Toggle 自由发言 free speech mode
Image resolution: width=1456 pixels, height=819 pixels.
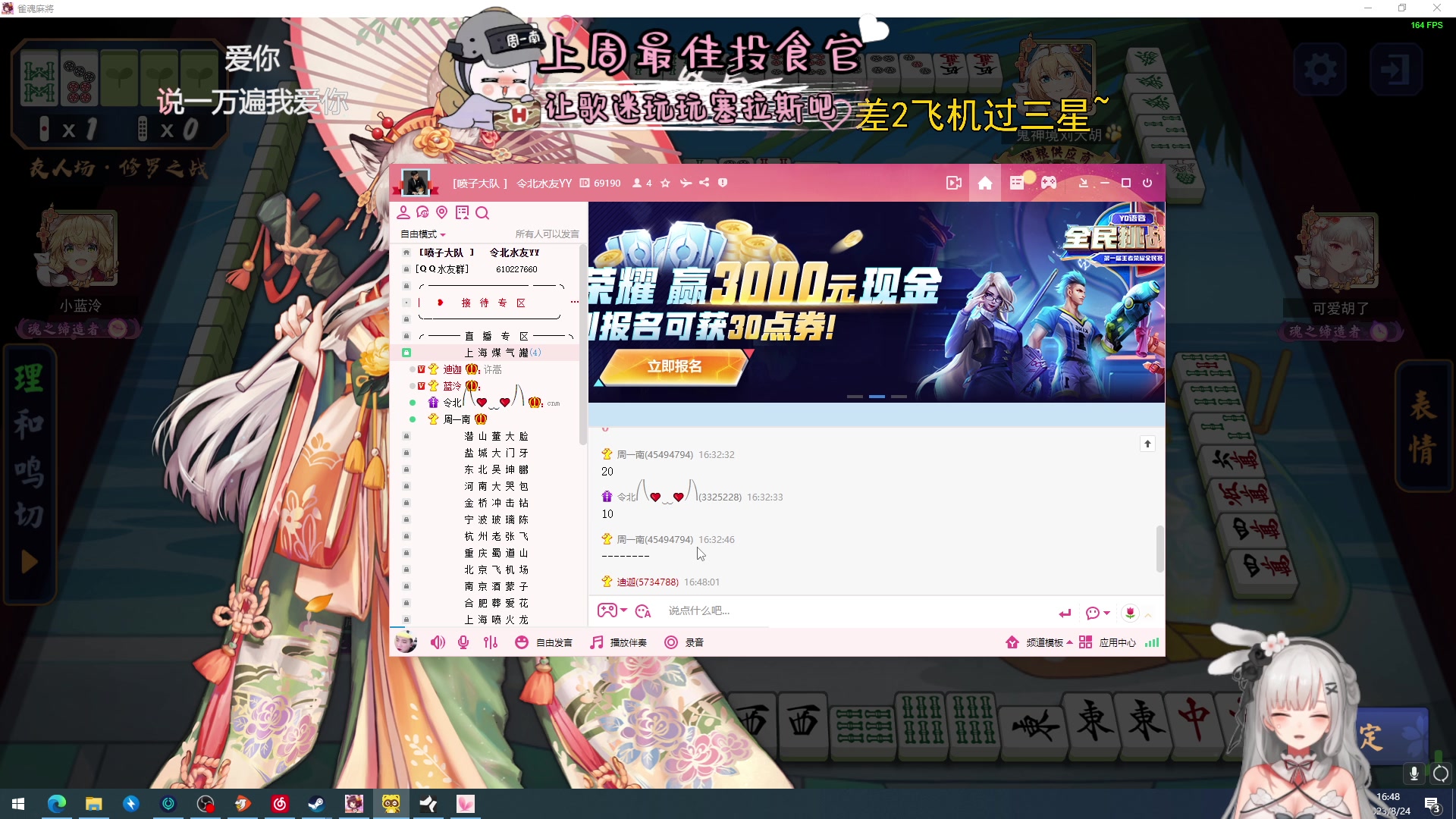(x=544, y=642)
